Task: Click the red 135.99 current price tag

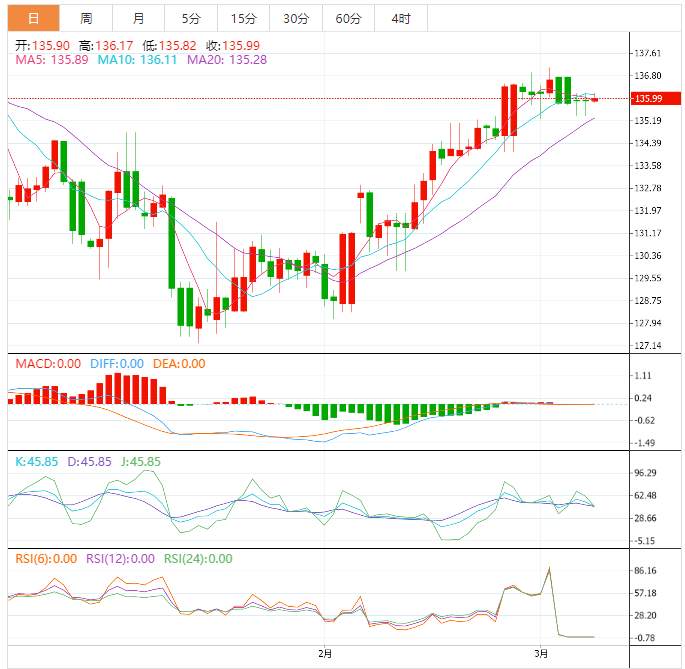Action: pos(649,98)
